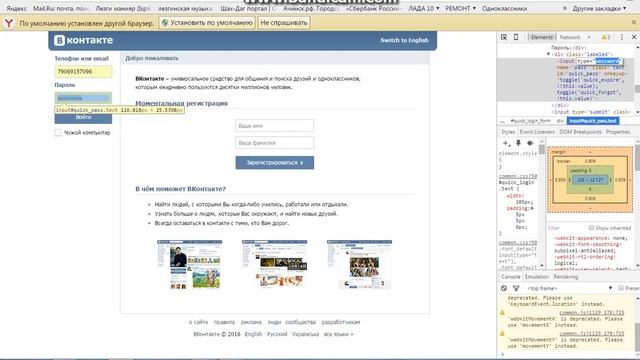Click the common.css source link above #quick_login
This screenshot has width=640, height=360.
pyautogui.click(x=518, y=177)
